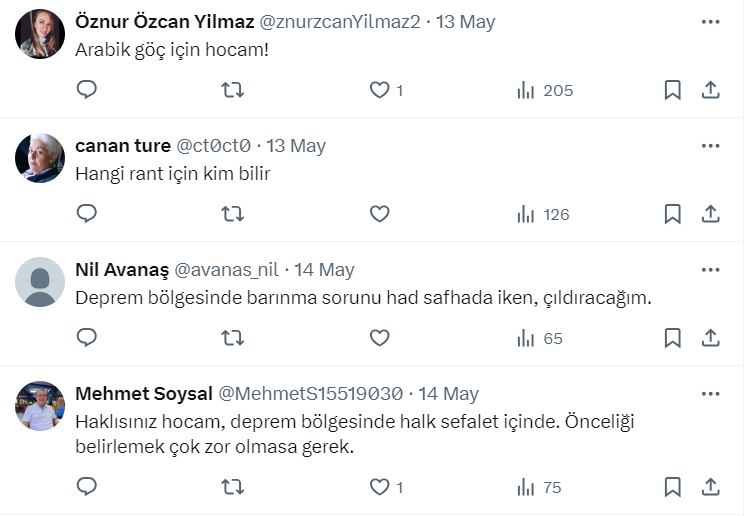Like the 'Hangi rant için' tweet
The height and width of the screenshot is (516, 754).
pos(379,214)
